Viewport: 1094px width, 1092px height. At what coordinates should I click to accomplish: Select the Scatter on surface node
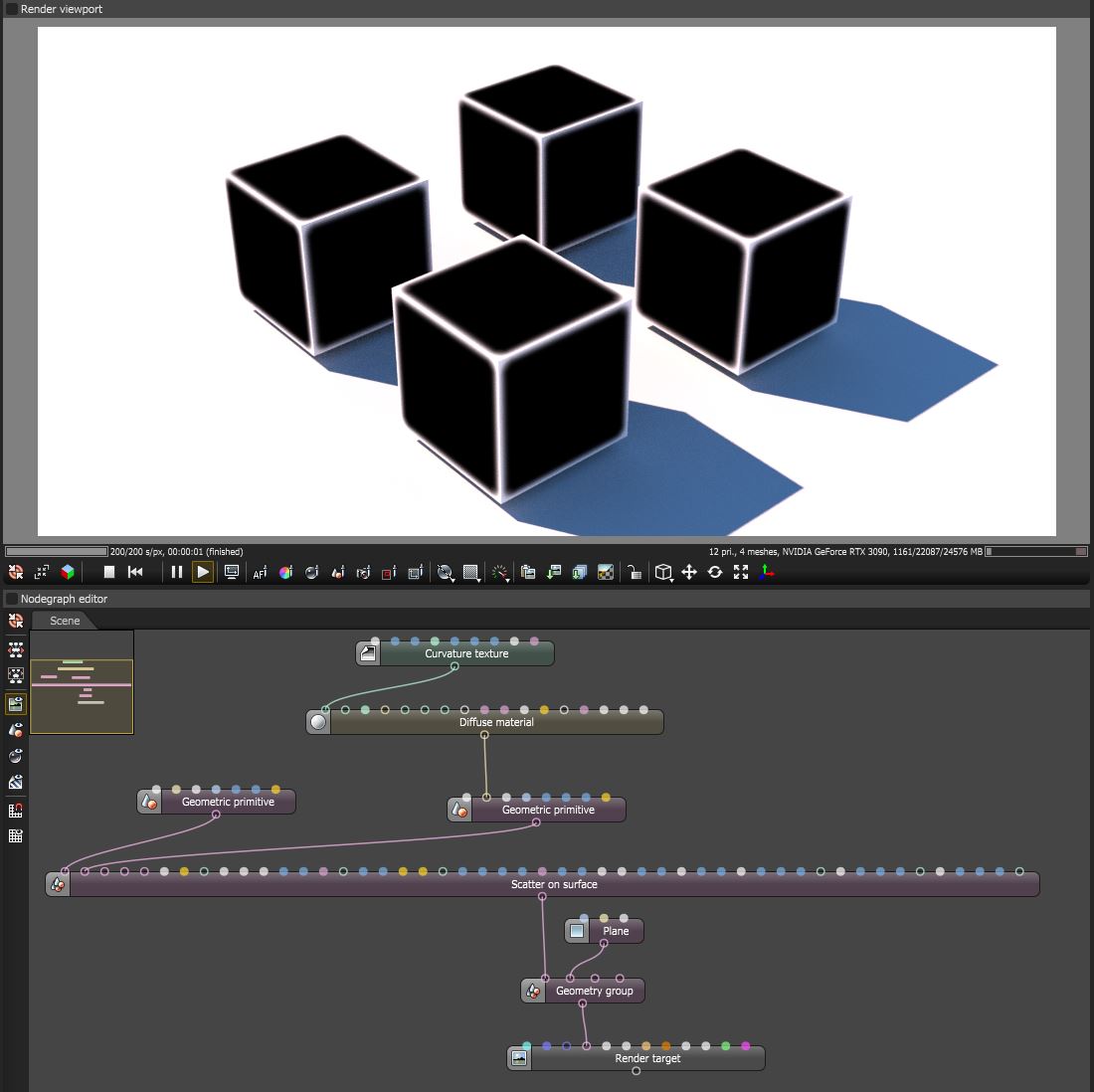[543, 884]
